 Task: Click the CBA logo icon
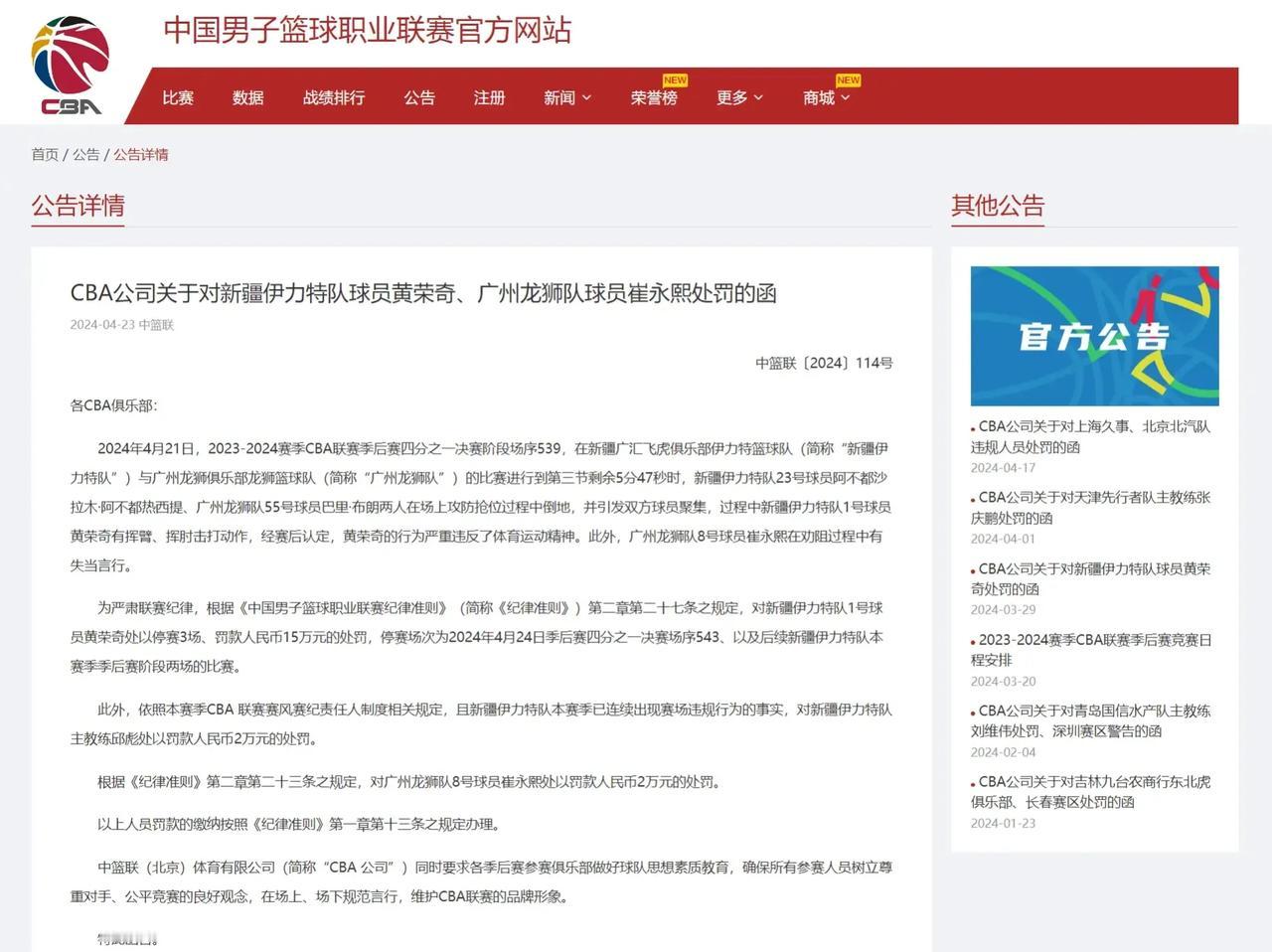71,66
